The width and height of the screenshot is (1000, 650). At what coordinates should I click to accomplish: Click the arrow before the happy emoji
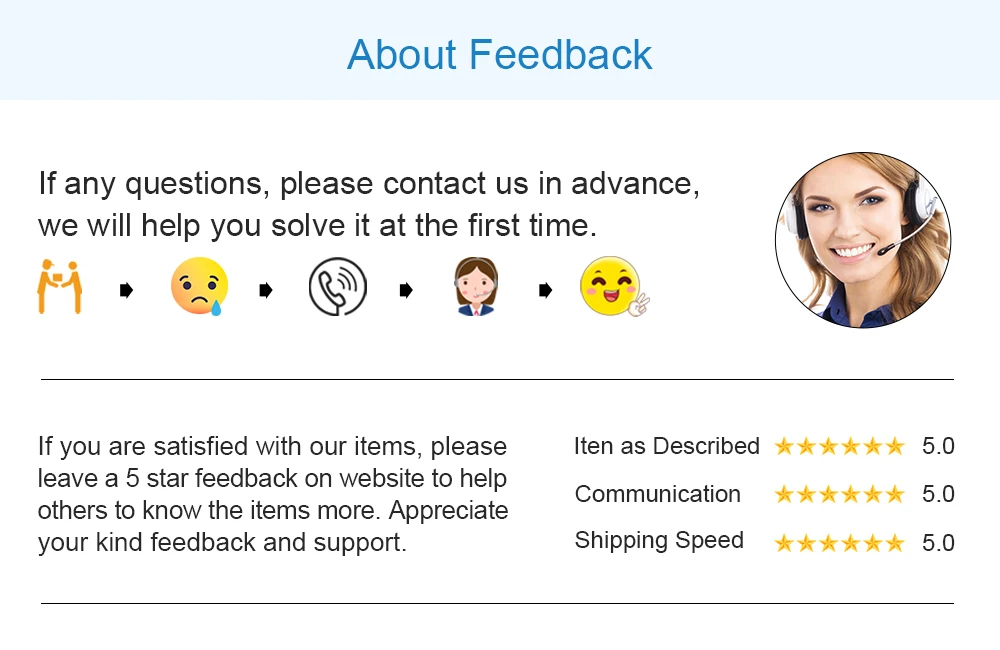tap(545, 290)
